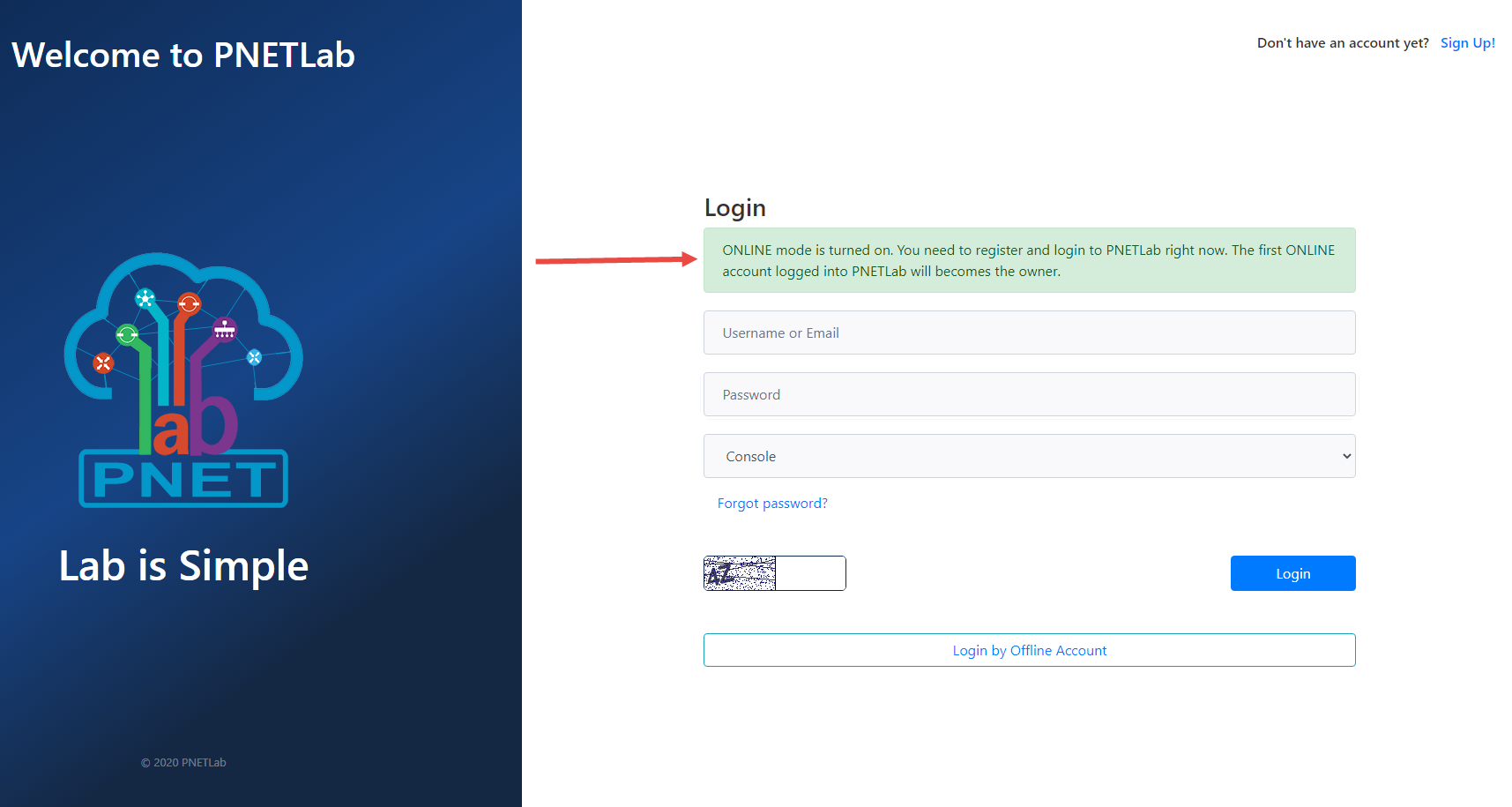Click the red router node with arrows

(x=103, y=362)
